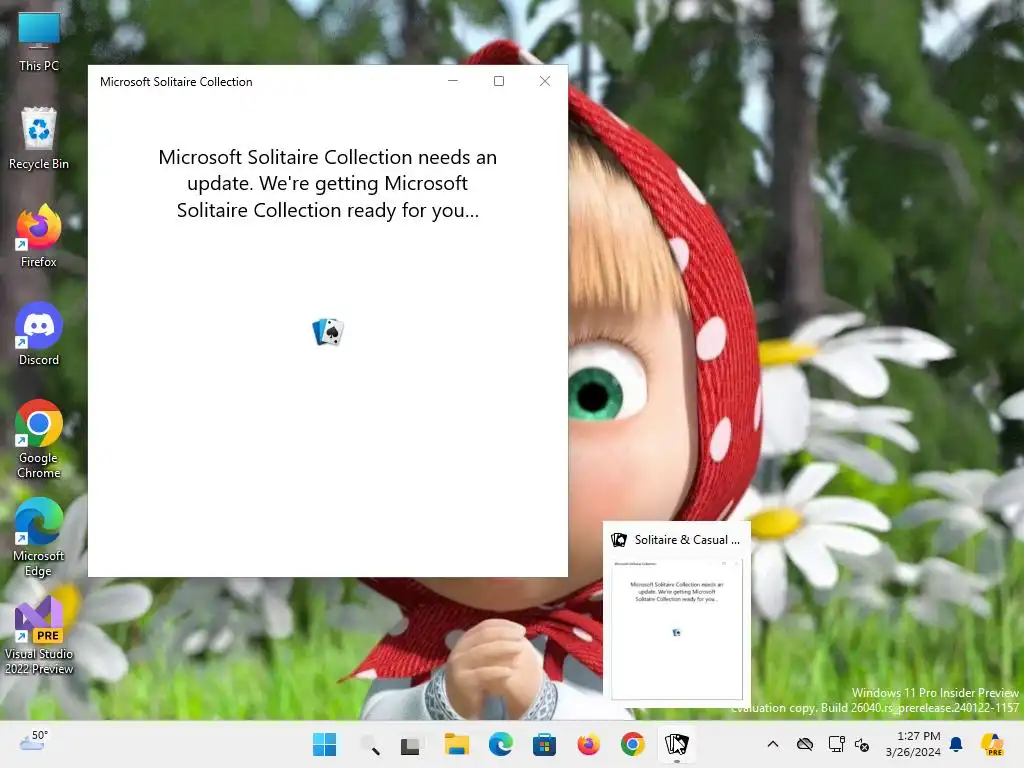Screen dimensions: 1024x768
Task: Open This PC desktop icon
Action: click(x=39, y=41)
